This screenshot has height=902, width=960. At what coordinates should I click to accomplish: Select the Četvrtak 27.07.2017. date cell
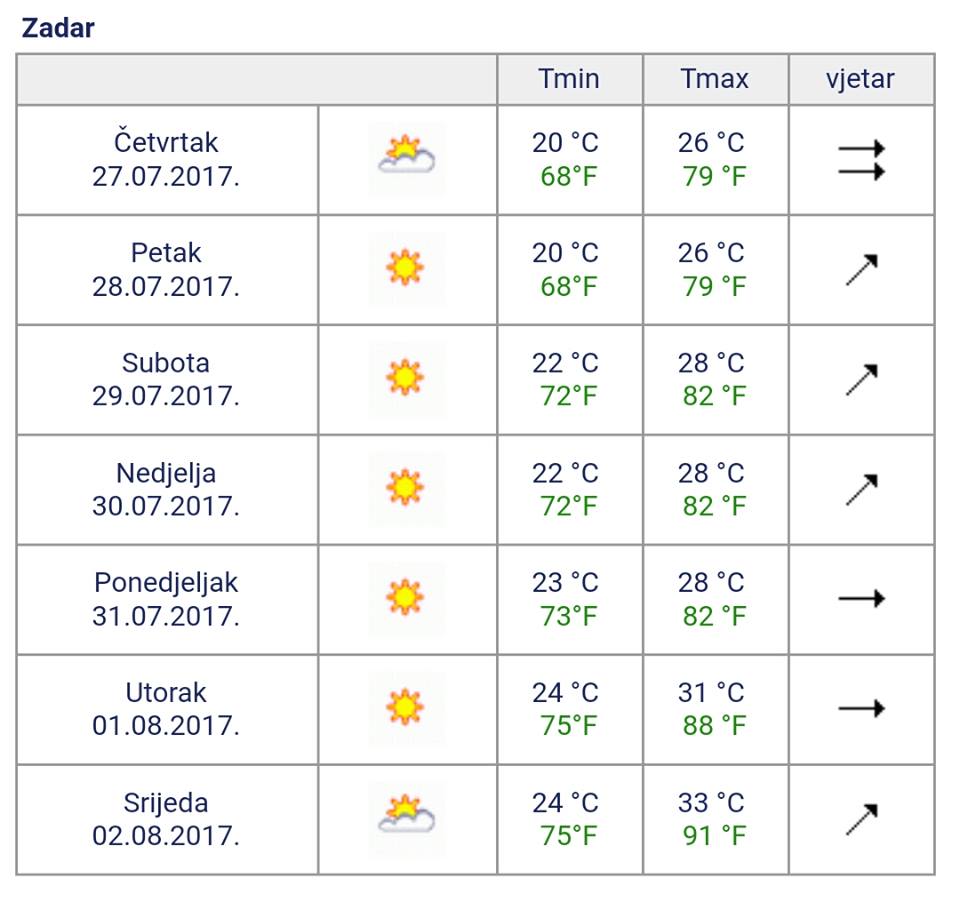point(166,159)
